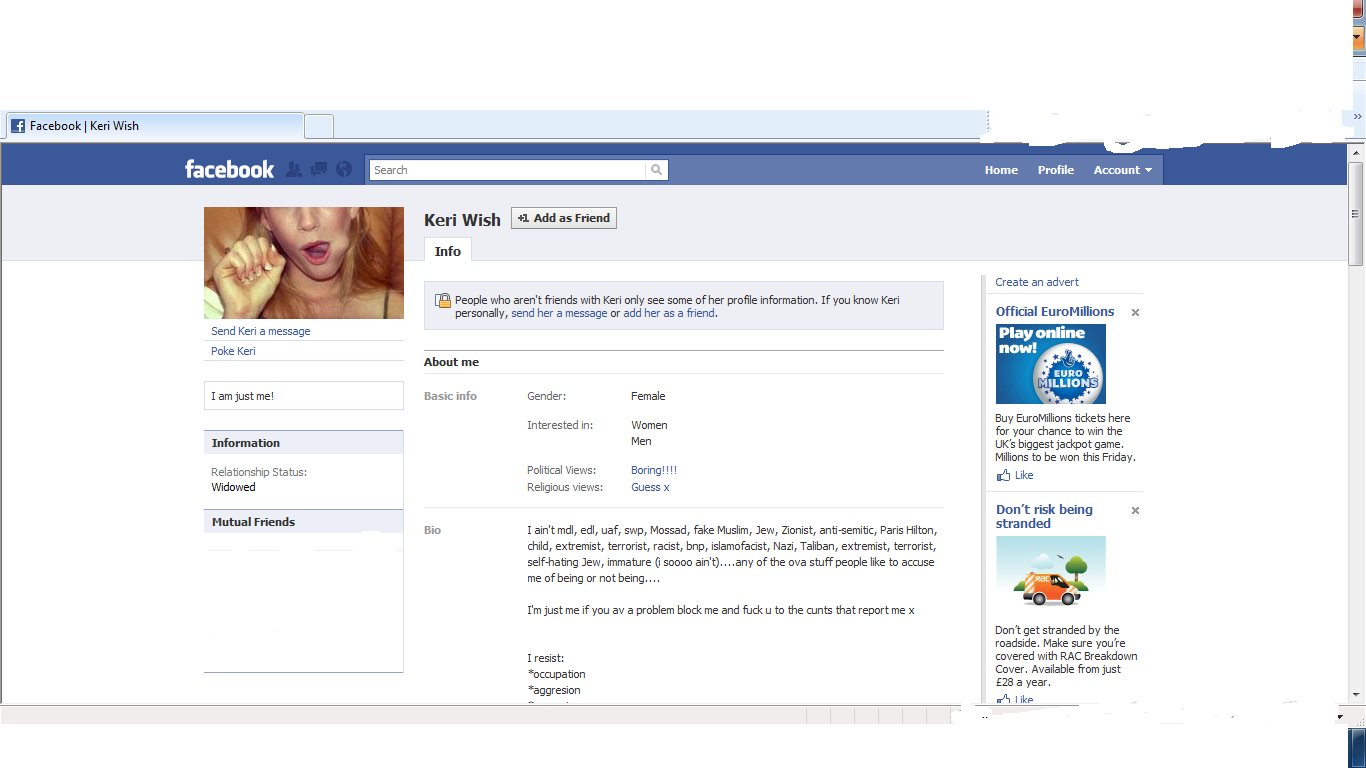The width and height of the screenshot is (1366, 768).
Task: Open the notifications globe icon
Action: coord(344,170)
